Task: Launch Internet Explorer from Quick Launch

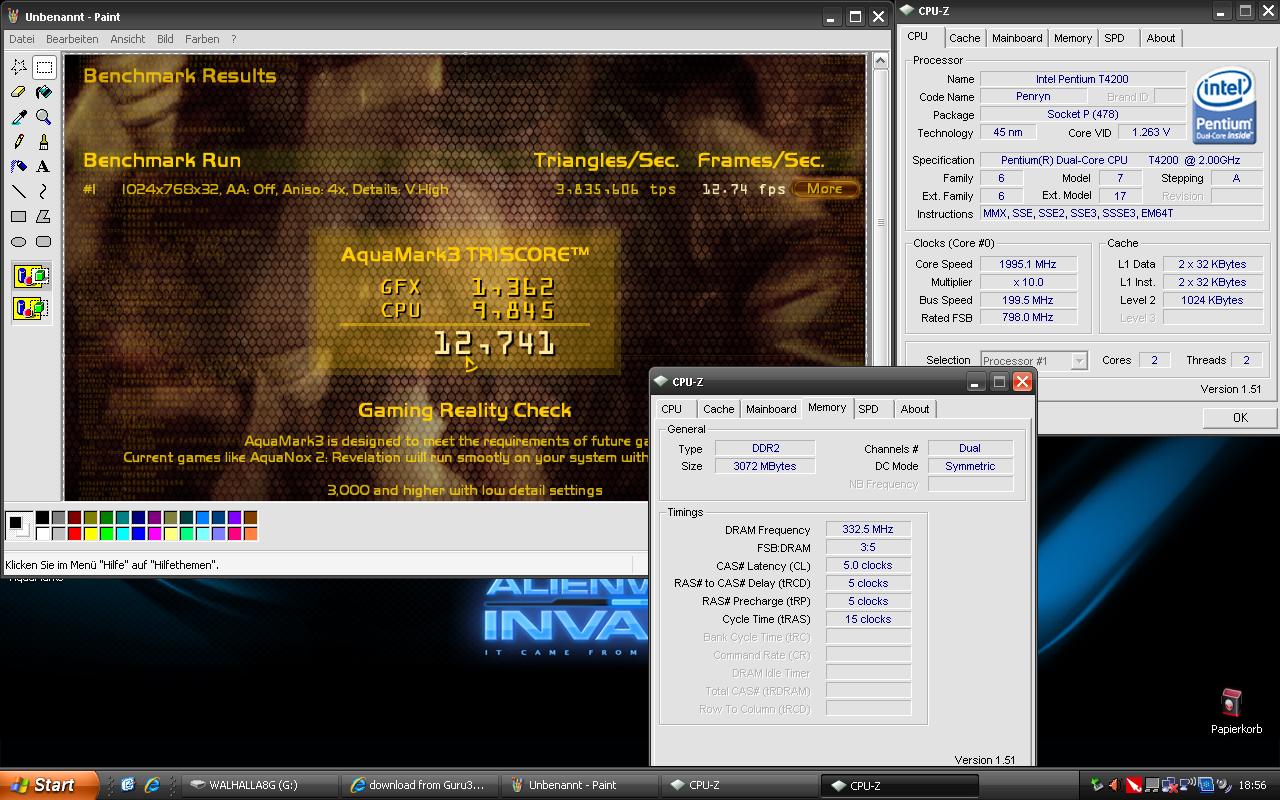Action: 152,785
